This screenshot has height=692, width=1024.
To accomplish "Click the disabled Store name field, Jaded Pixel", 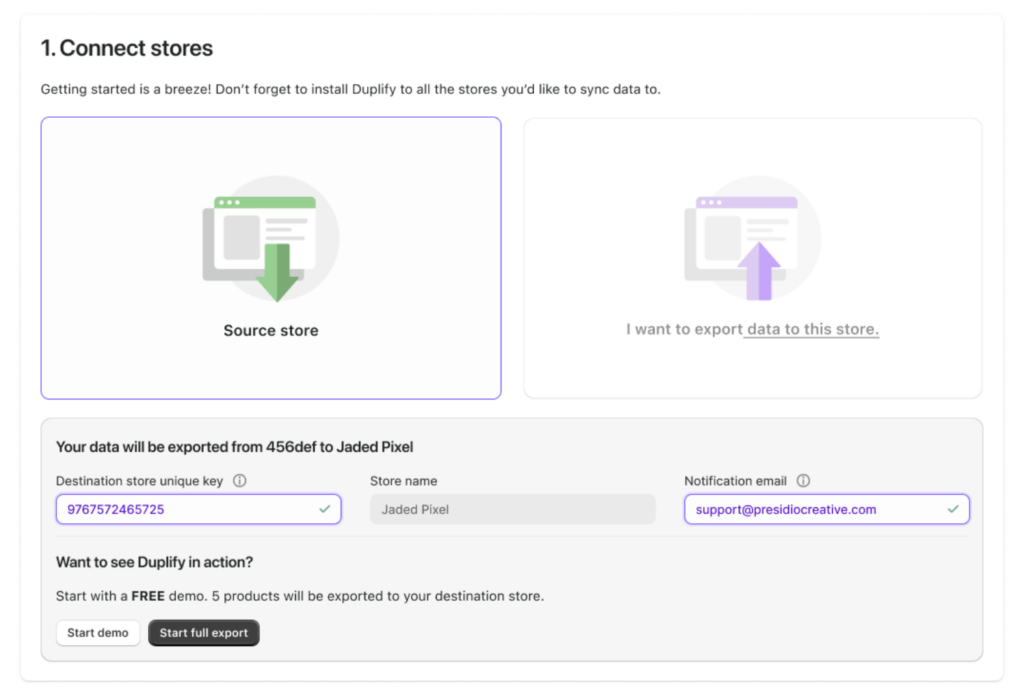I will click(x=512, y=509).
